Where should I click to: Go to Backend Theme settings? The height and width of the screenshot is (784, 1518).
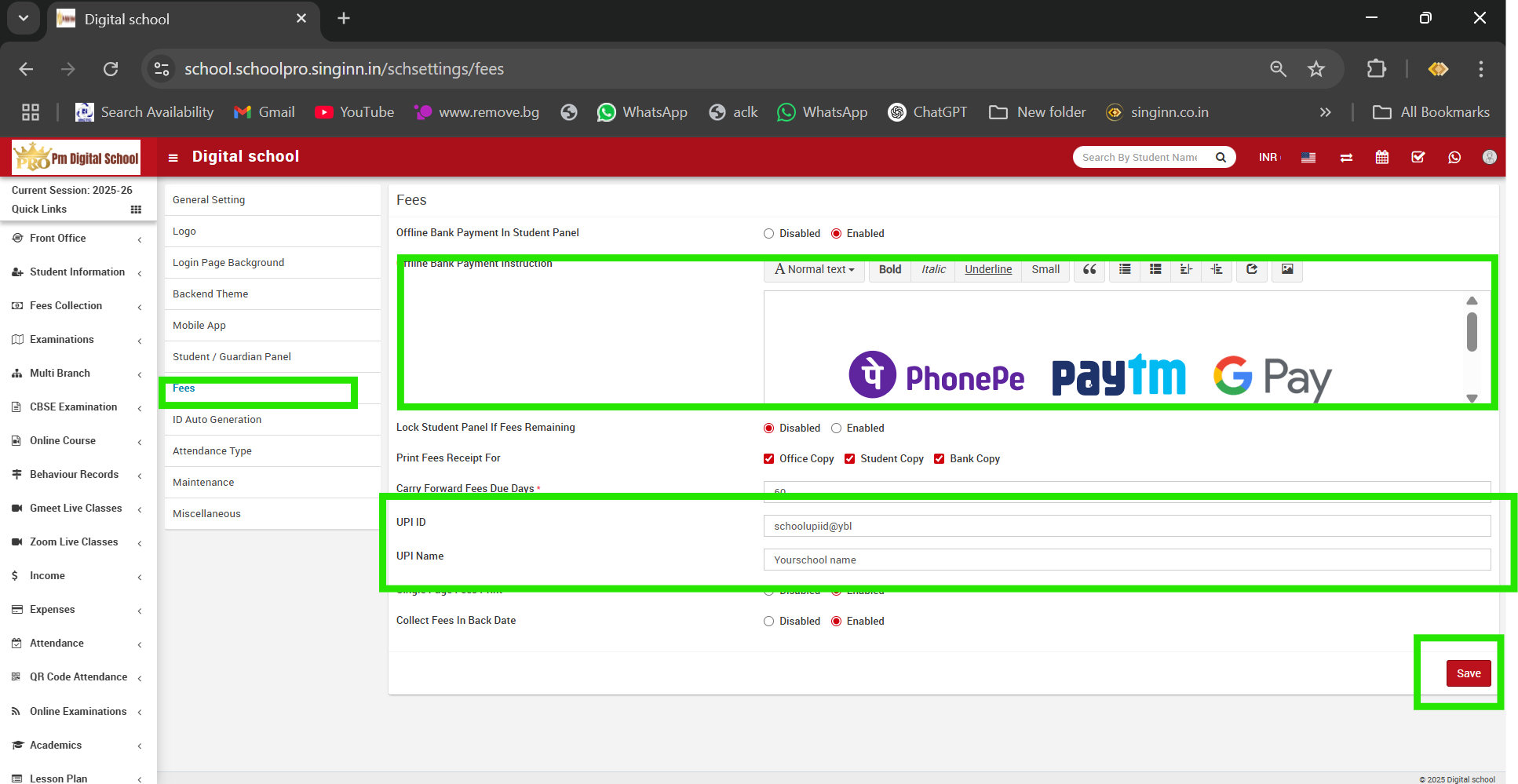click(x=272, y=294)
